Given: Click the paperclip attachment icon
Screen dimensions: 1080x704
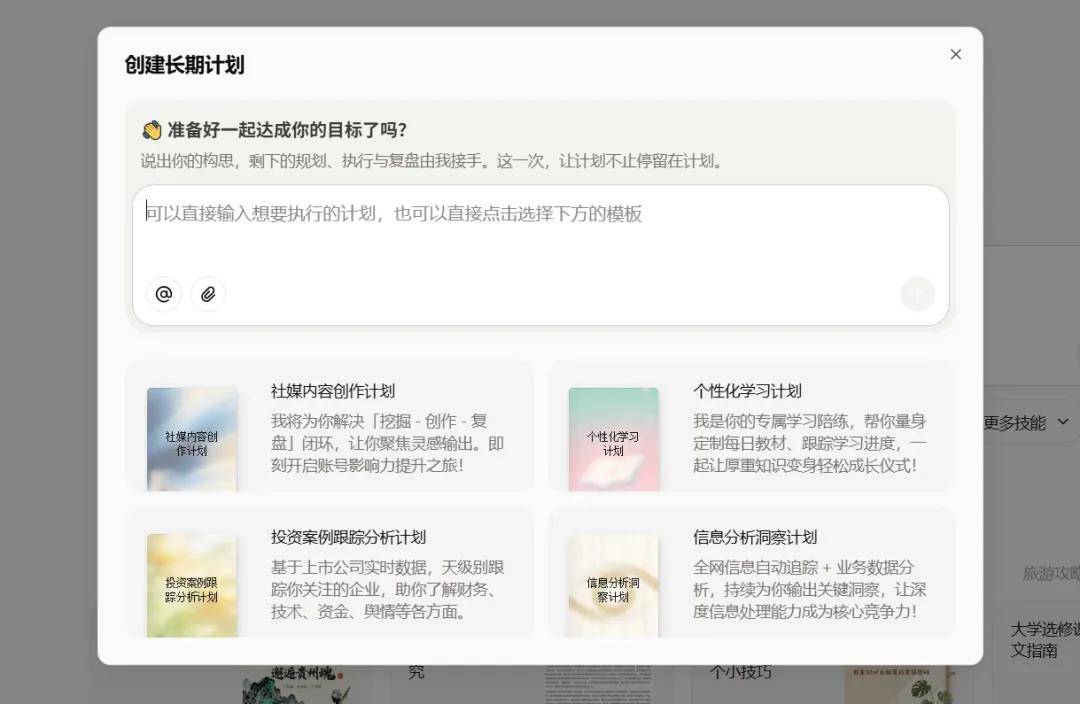Looking at the screenshot, I should pyautogui.click(x=208, y=294).
